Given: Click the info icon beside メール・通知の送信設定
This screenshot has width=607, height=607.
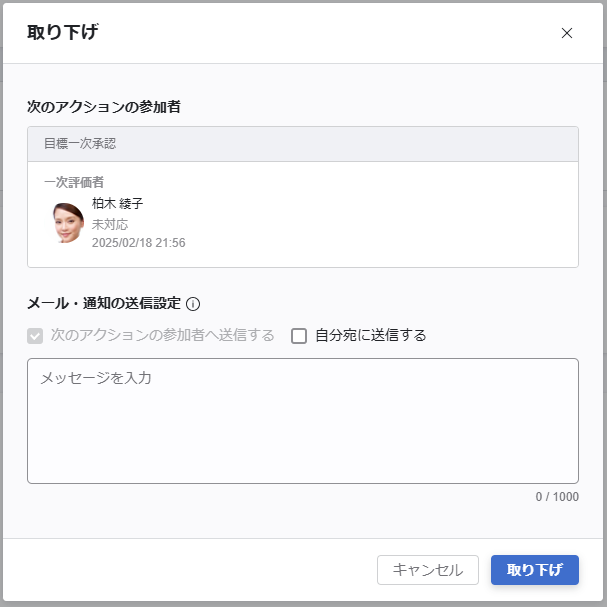Looking at the screenshot, I should click(x=194, y=304).
